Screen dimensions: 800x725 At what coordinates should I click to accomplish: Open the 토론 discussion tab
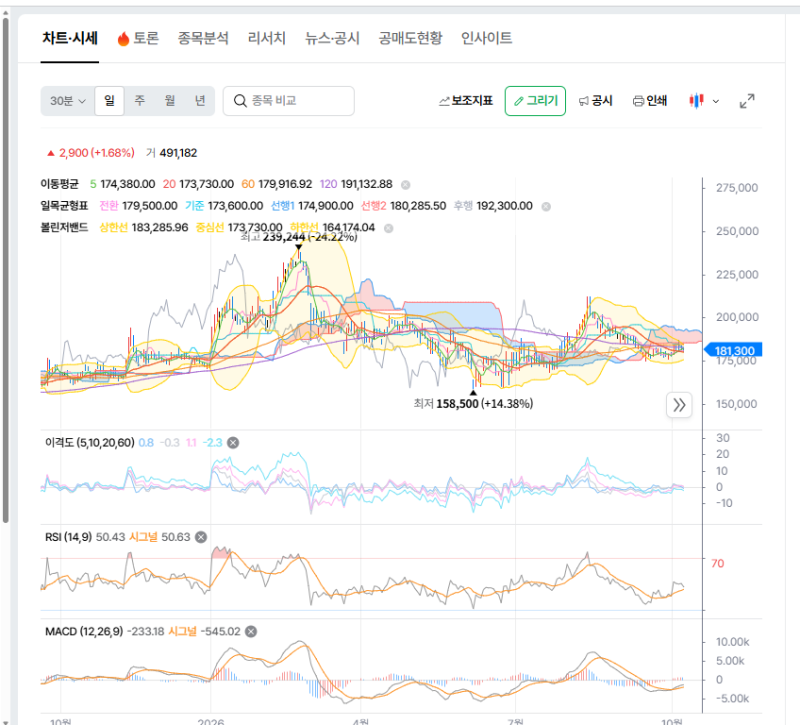click(138, 38)
